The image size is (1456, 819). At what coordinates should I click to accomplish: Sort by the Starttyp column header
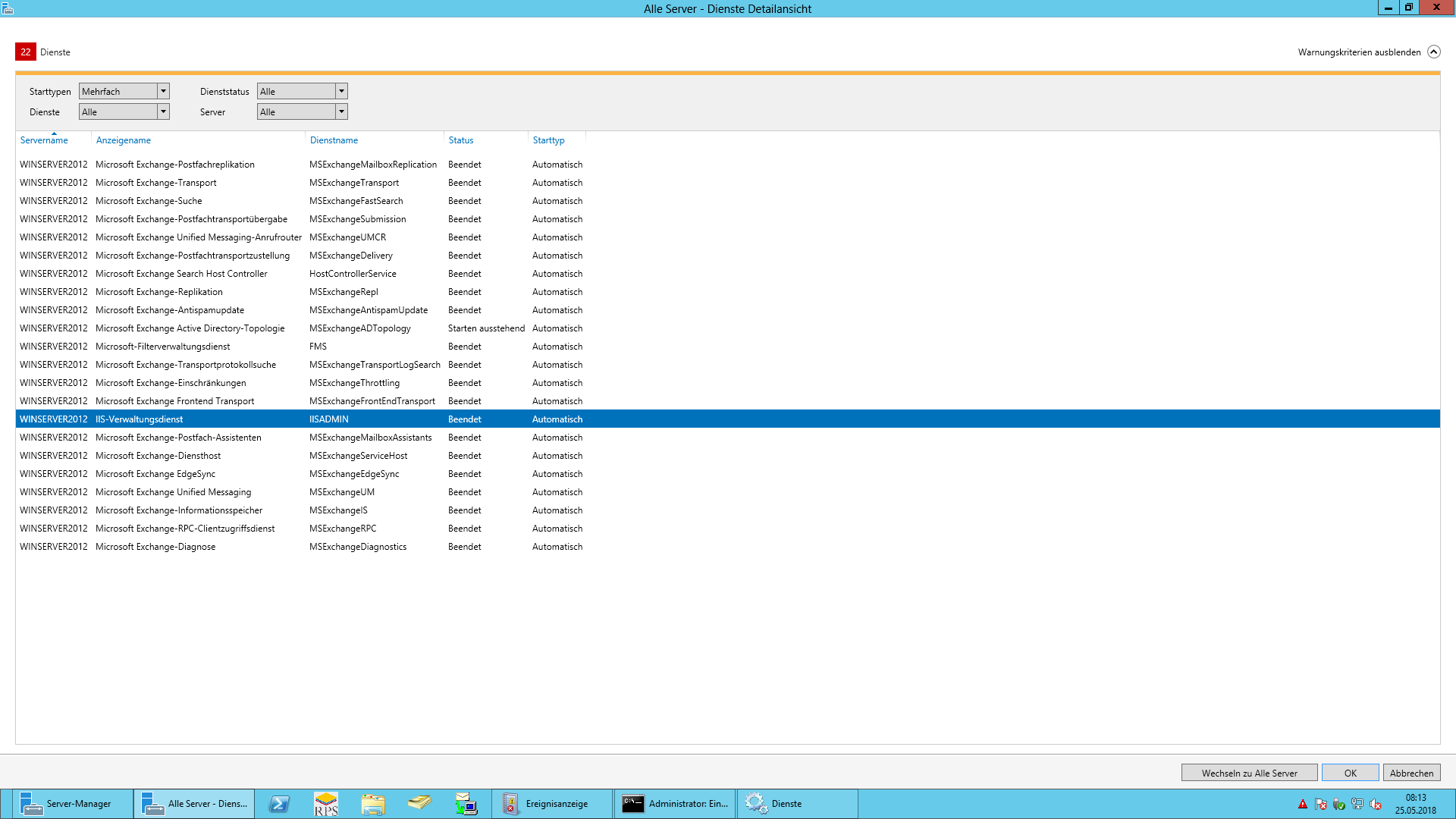click(549, 140)
